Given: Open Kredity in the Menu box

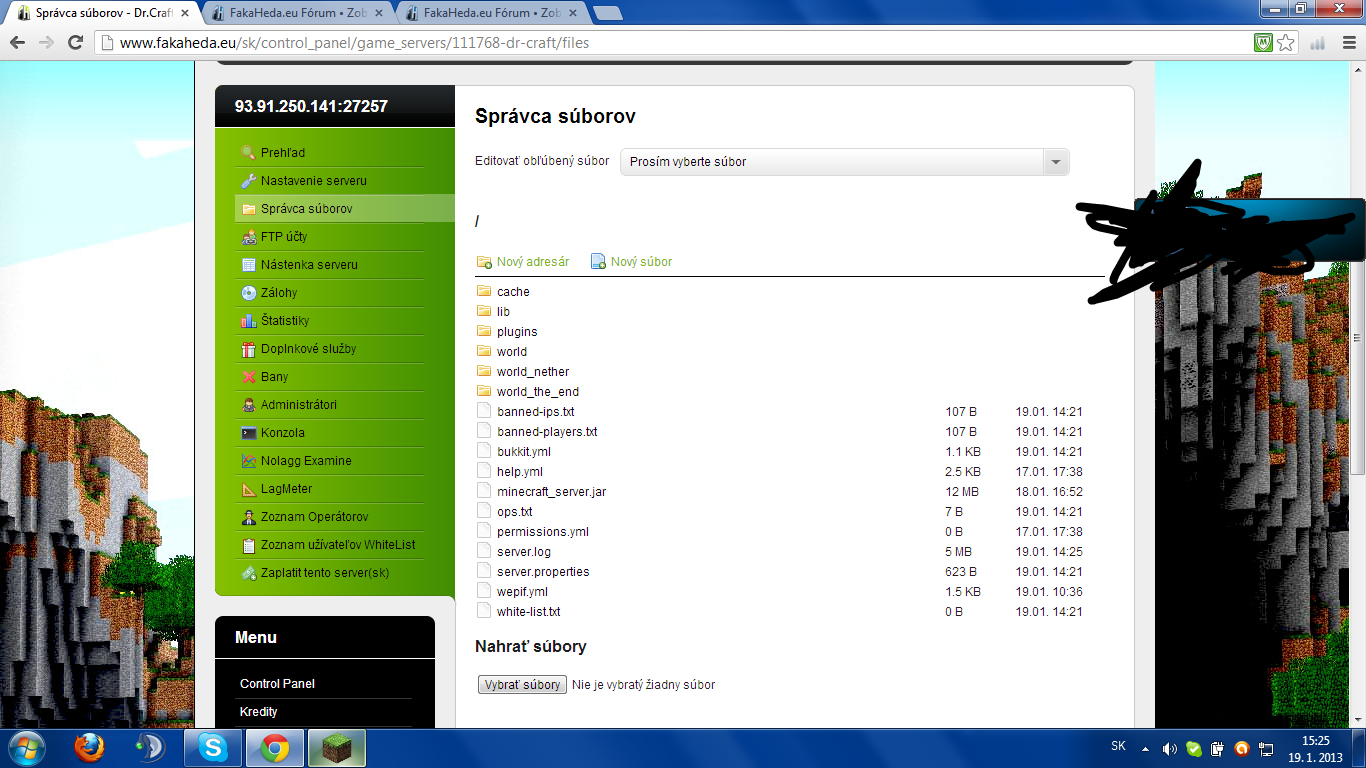Looking at the screenshot, I should 259,712.
